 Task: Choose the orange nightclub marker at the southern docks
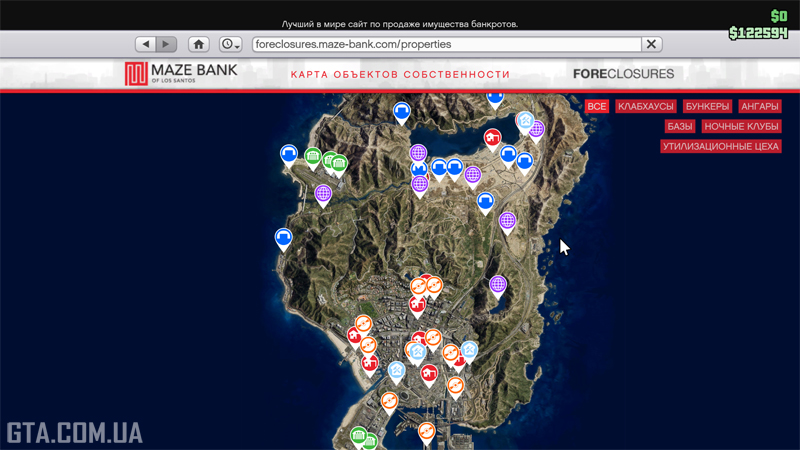pyautogui.click(x=426, y=430)
